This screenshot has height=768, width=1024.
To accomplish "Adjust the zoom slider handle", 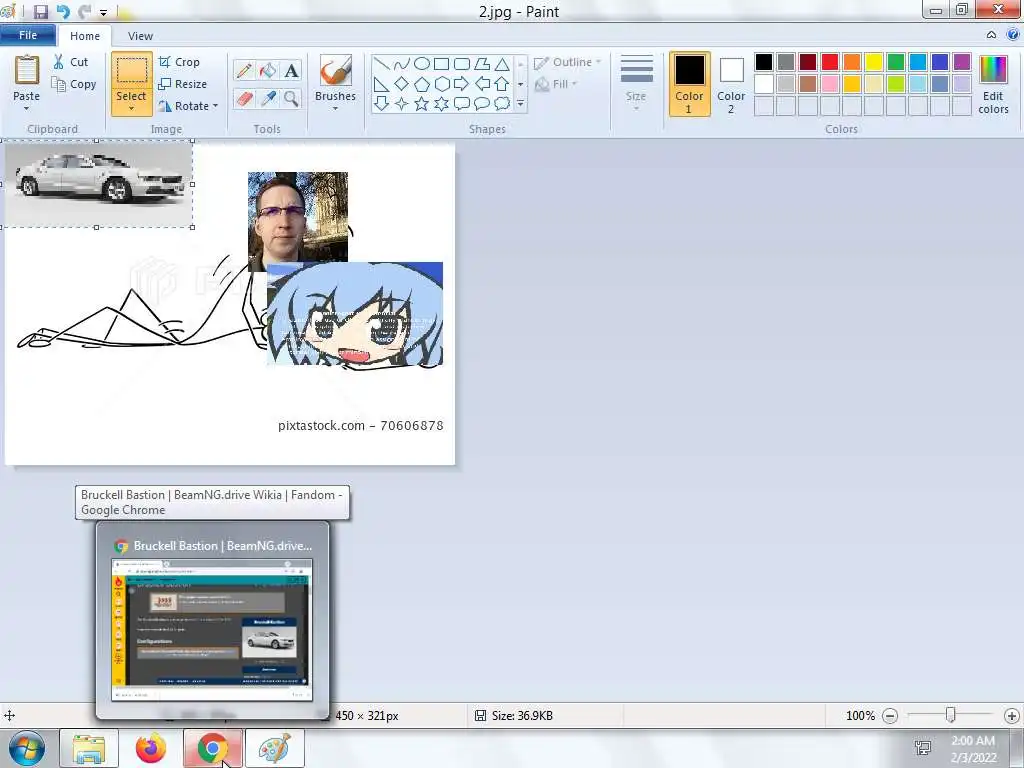I will pyautogui.click(x=951, y=715).
